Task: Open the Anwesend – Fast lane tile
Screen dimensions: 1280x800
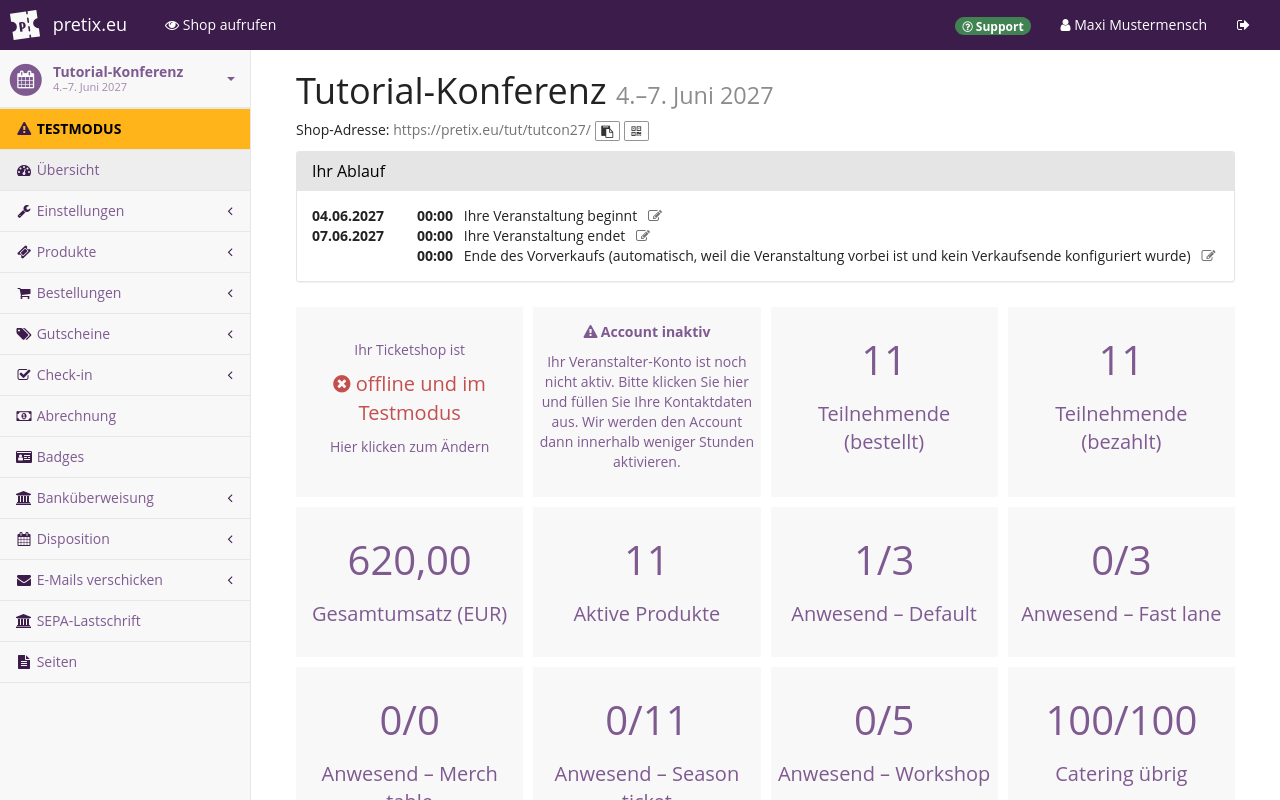Action: click(1121, 582)
